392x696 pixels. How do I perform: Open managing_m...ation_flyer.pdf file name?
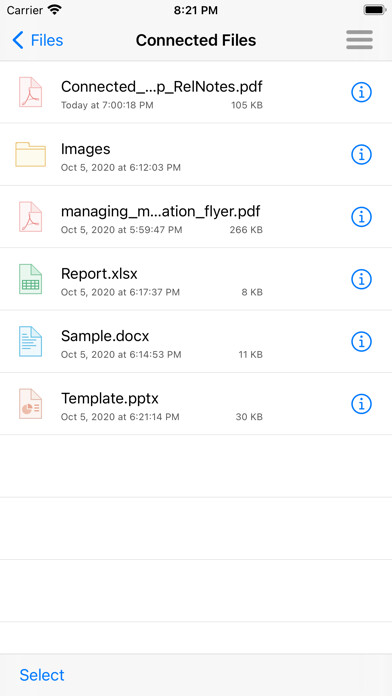click(161, 211)
